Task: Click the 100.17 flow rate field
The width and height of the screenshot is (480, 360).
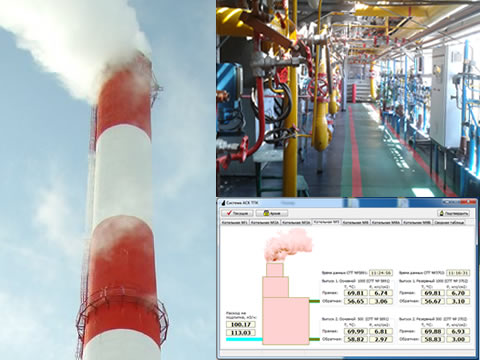Action: [x=241, y=324]
